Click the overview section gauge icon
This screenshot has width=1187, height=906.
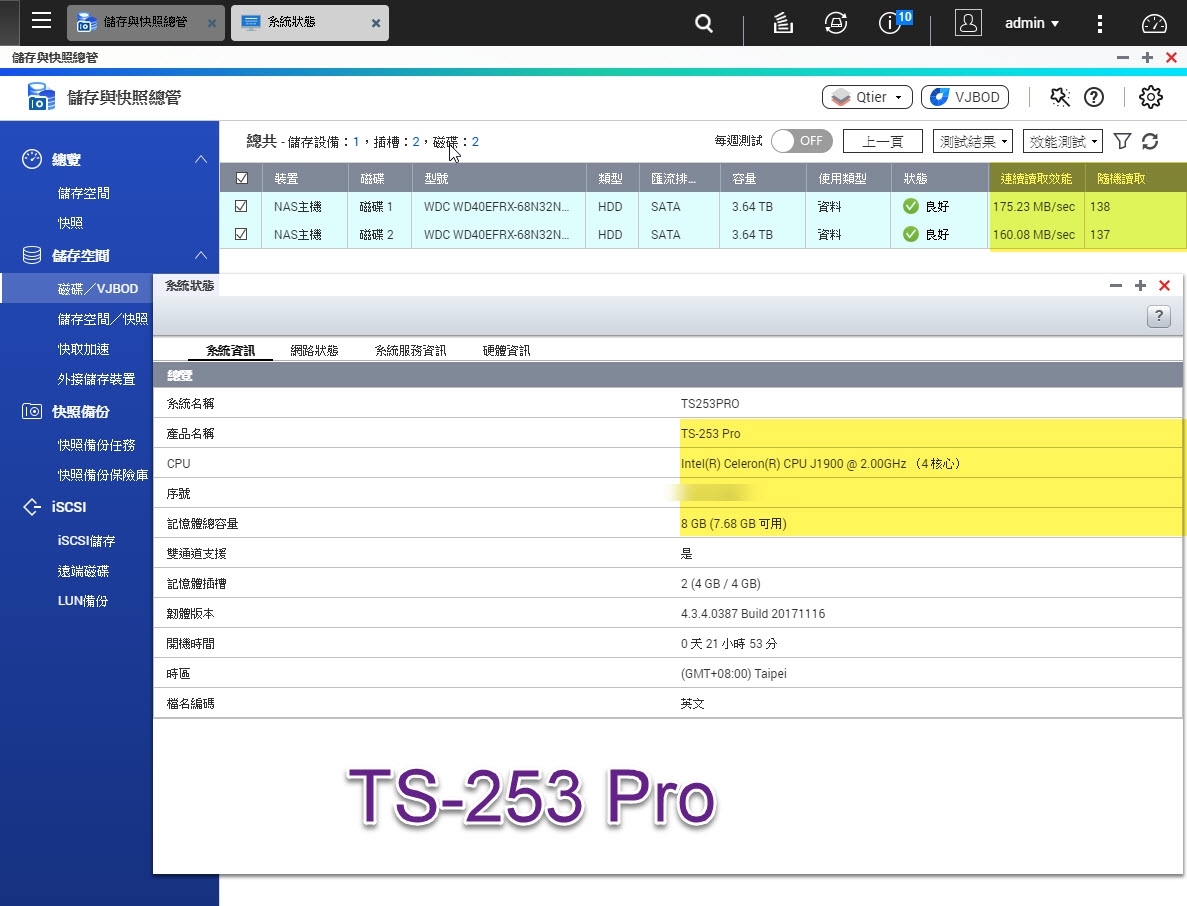click(x=32, y=159)
